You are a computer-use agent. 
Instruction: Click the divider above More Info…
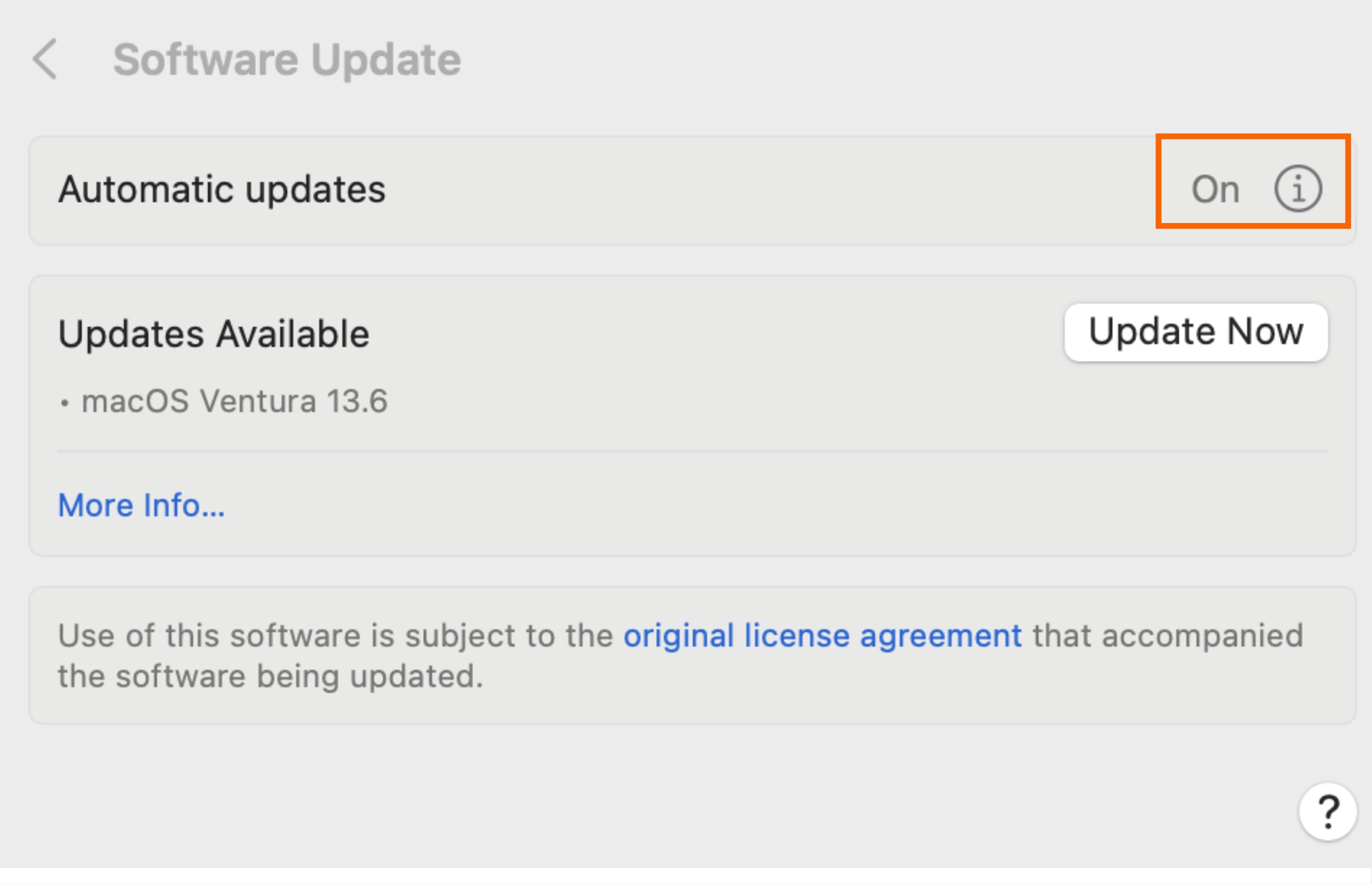[692, 451]
